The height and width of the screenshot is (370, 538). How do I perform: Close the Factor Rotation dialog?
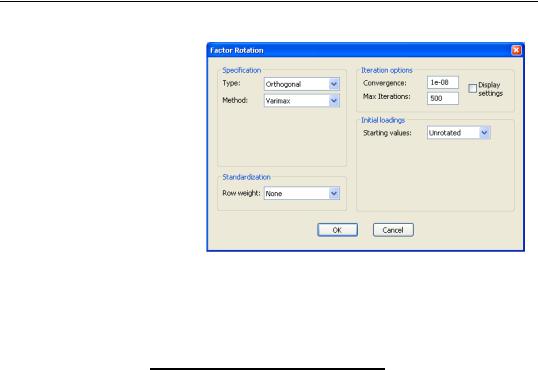pos(516,50)
